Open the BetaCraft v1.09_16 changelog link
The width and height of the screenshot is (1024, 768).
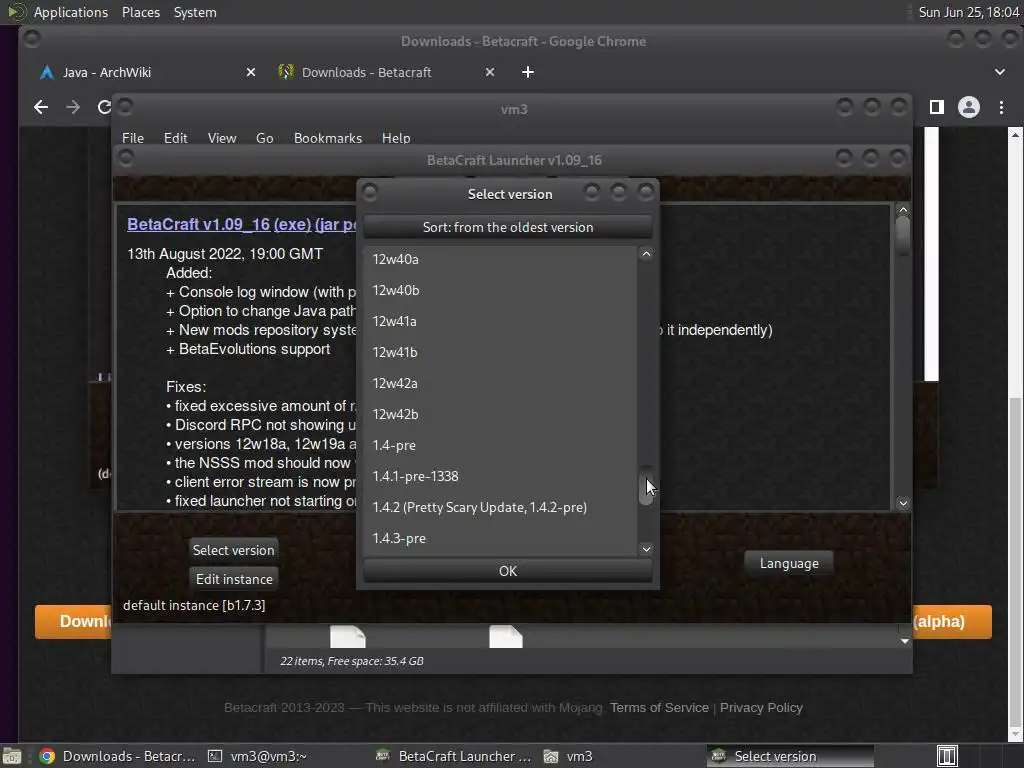[198, 224]
